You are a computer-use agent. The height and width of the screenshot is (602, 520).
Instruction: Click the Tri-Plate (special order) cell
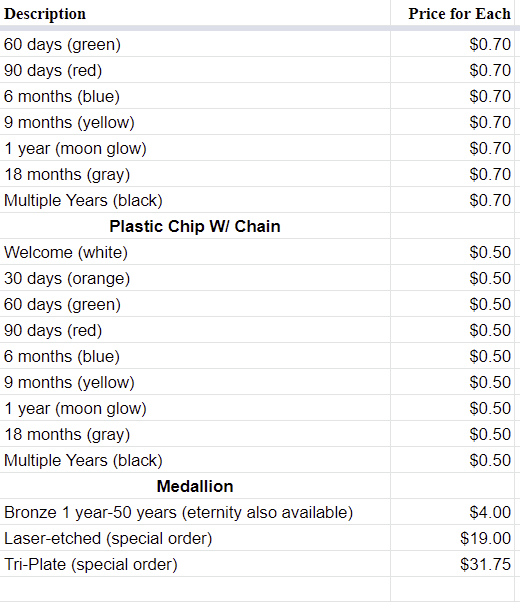click(195, 564)
